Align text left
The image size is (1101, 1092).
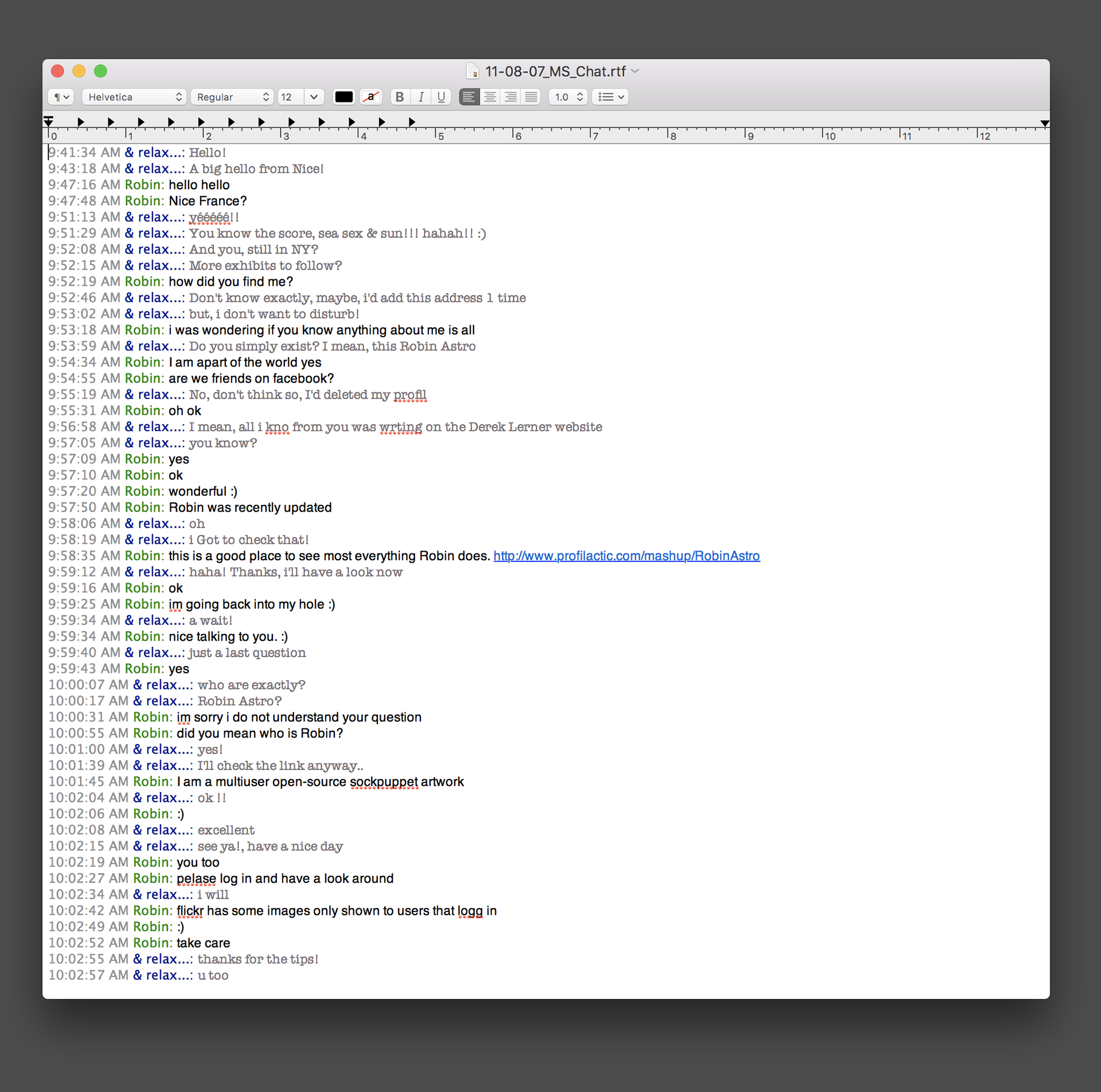[x=469, y=97]
